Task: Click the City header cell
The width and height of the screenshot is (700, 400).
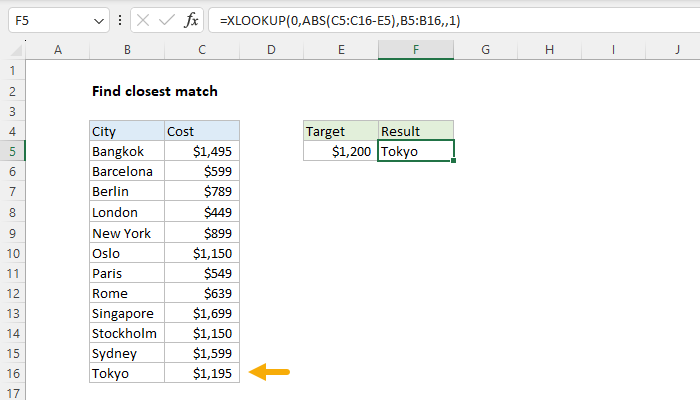Action: 127,131
